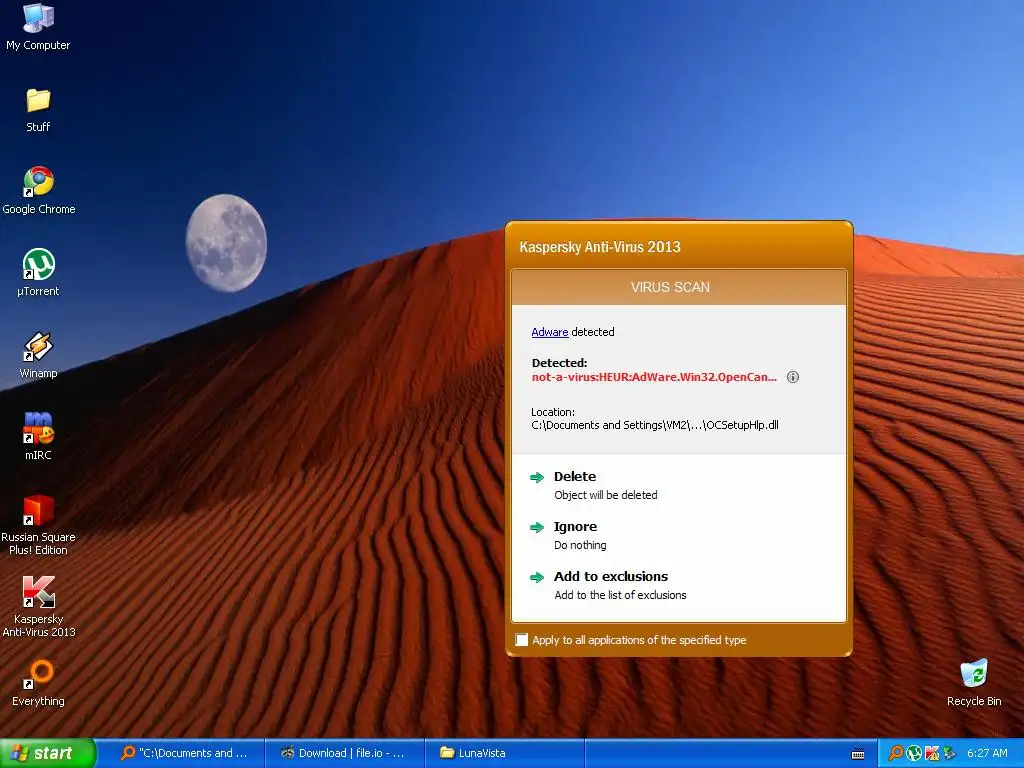This screenshot has height=768, width=1024.
Task: Open the Adware link in the Kaspersky alert
Action: click(x=550, y=332)
